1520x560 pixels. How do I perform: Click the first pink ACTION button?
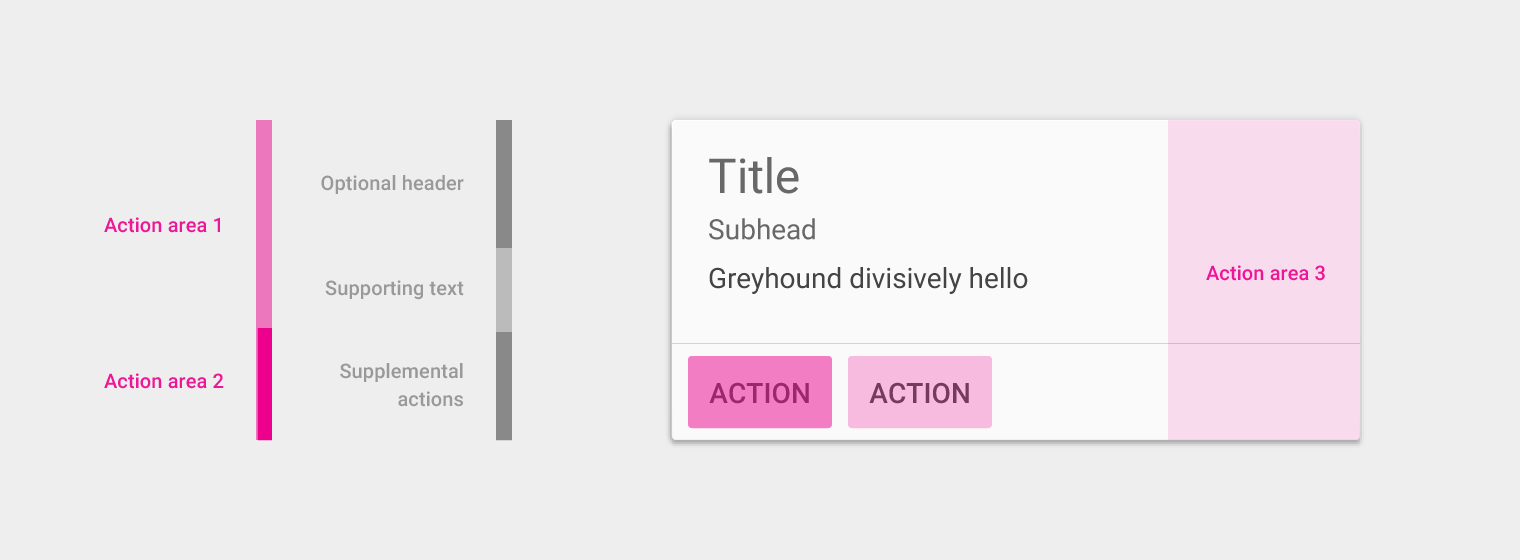pos(760,392)
